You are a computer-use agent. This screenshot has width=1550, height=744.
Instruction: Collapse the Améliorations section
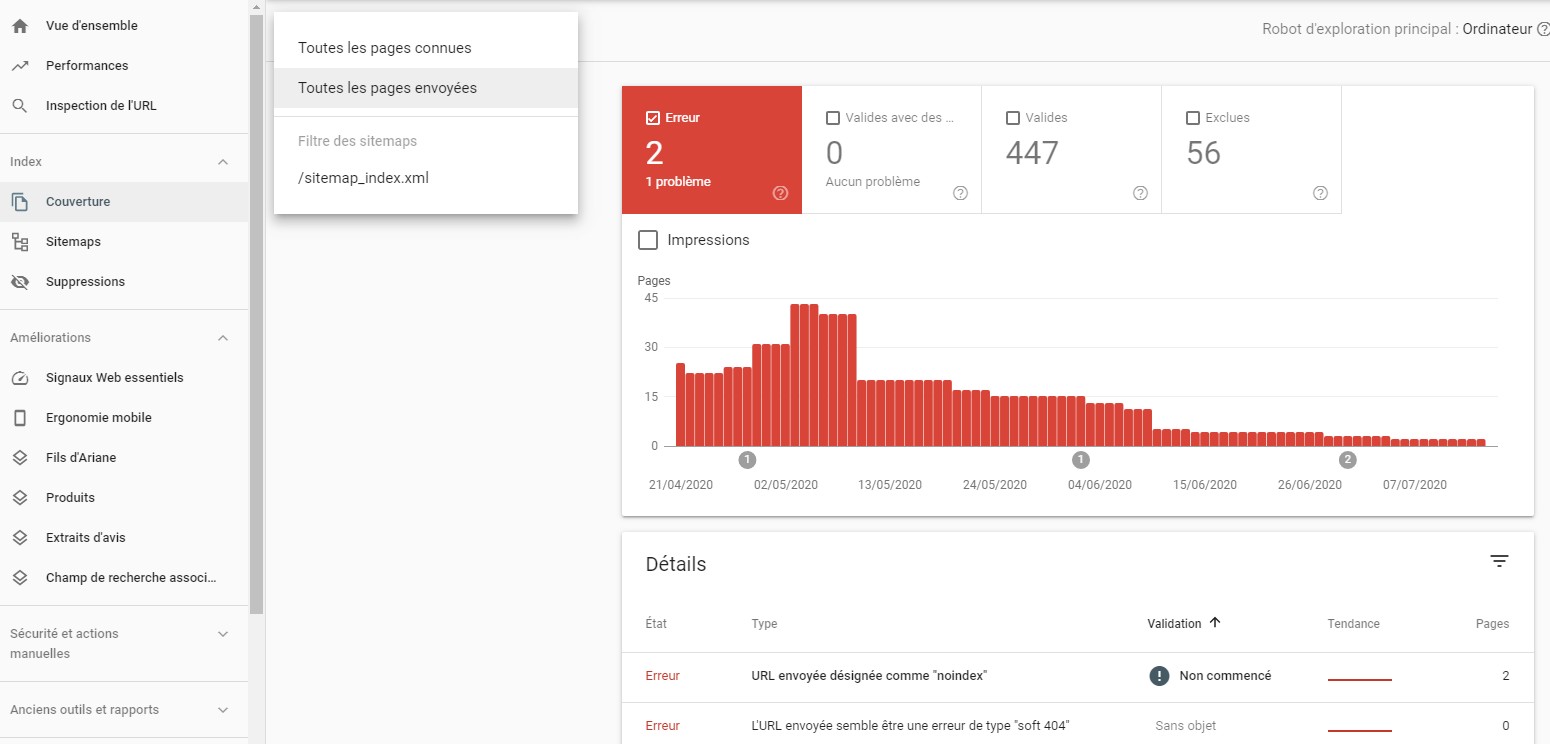click(x=223, y=338)
